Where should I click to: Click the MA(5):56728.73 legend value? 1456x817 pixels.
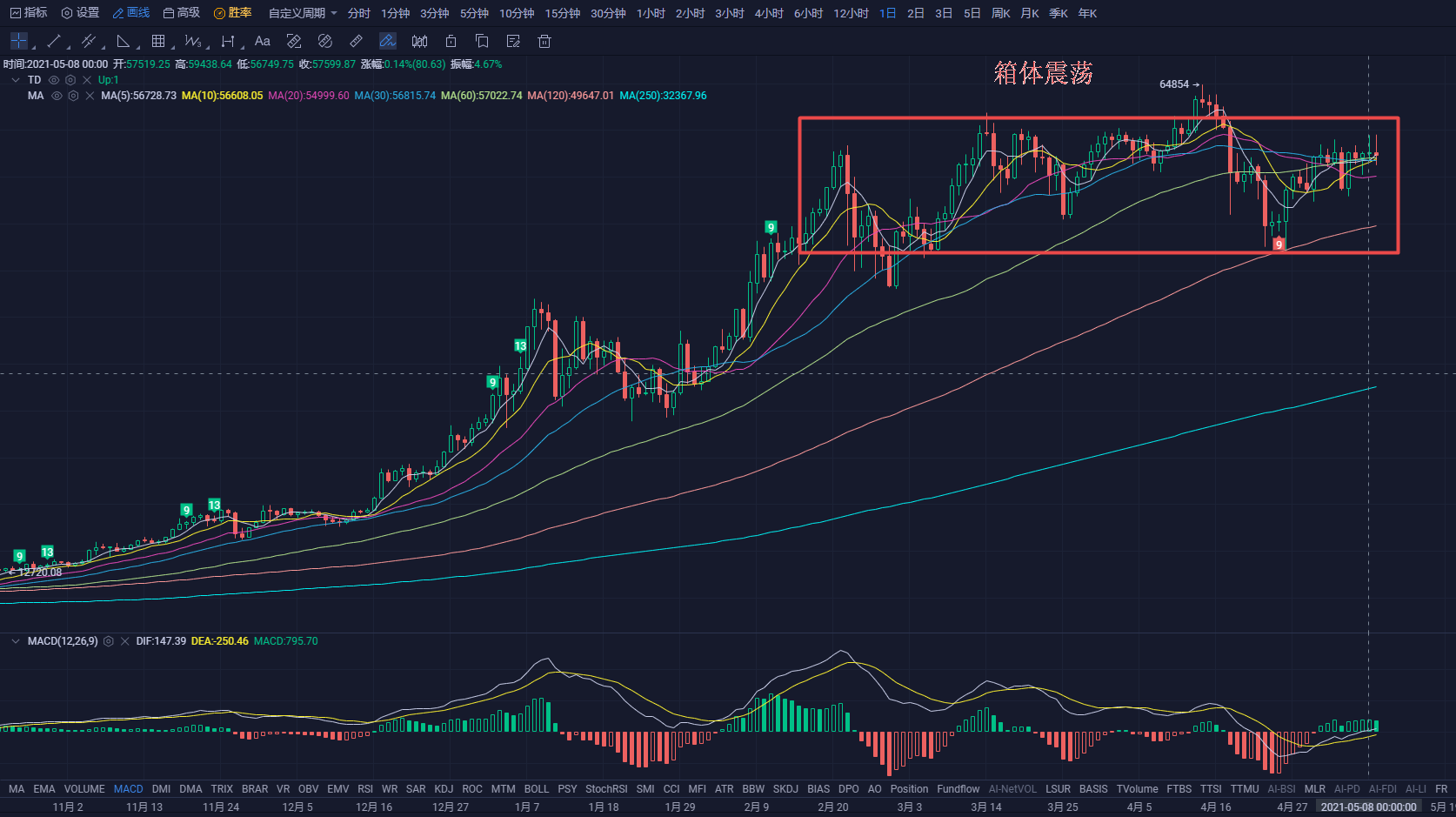pyautogui.click(x=138, y=96)
